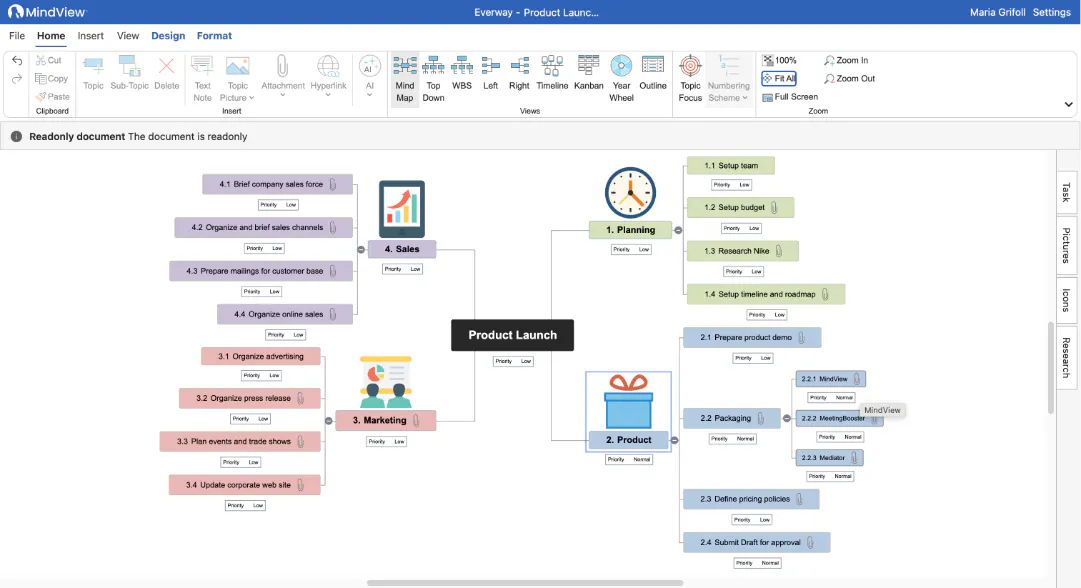This screenshot has height=588, width=1081.
Task: Switch to Top Down view
Action: (x=433, y=79)
